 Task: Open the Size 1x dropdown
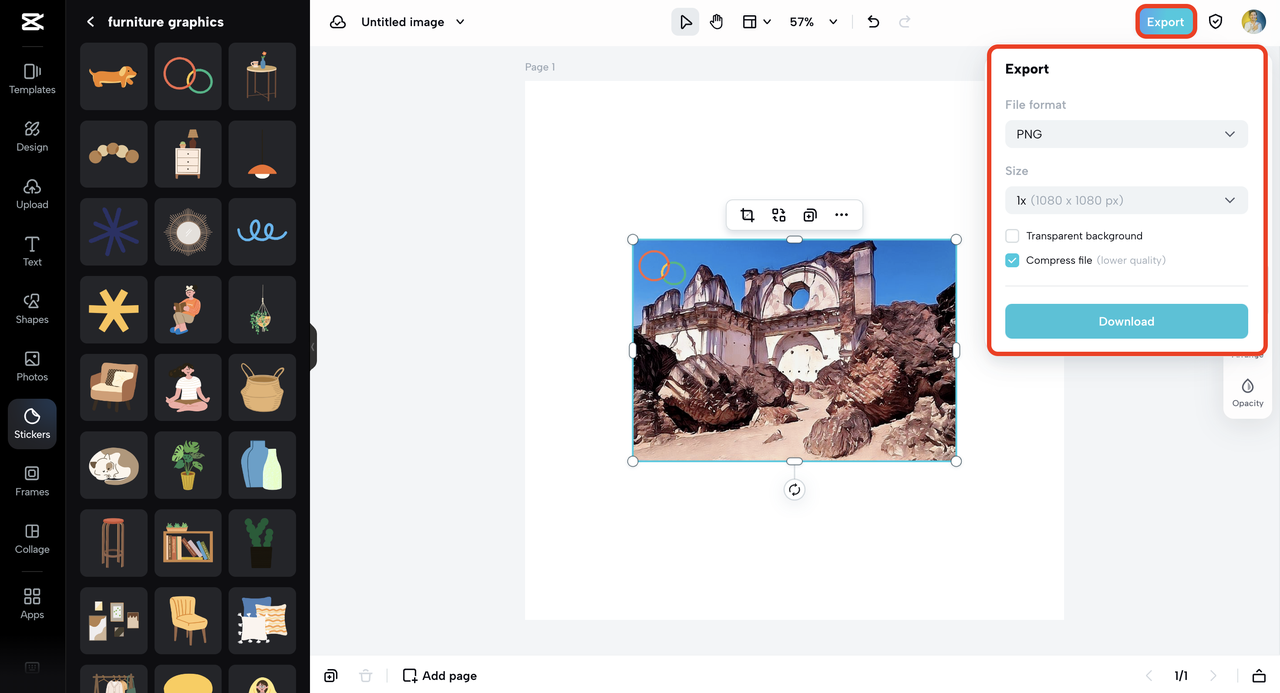[x=1126, y=200]
